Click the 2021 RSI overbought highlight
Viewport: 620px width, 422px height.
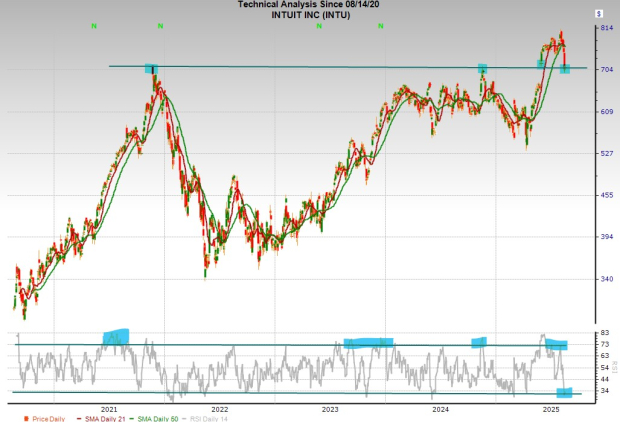(116, 337)
